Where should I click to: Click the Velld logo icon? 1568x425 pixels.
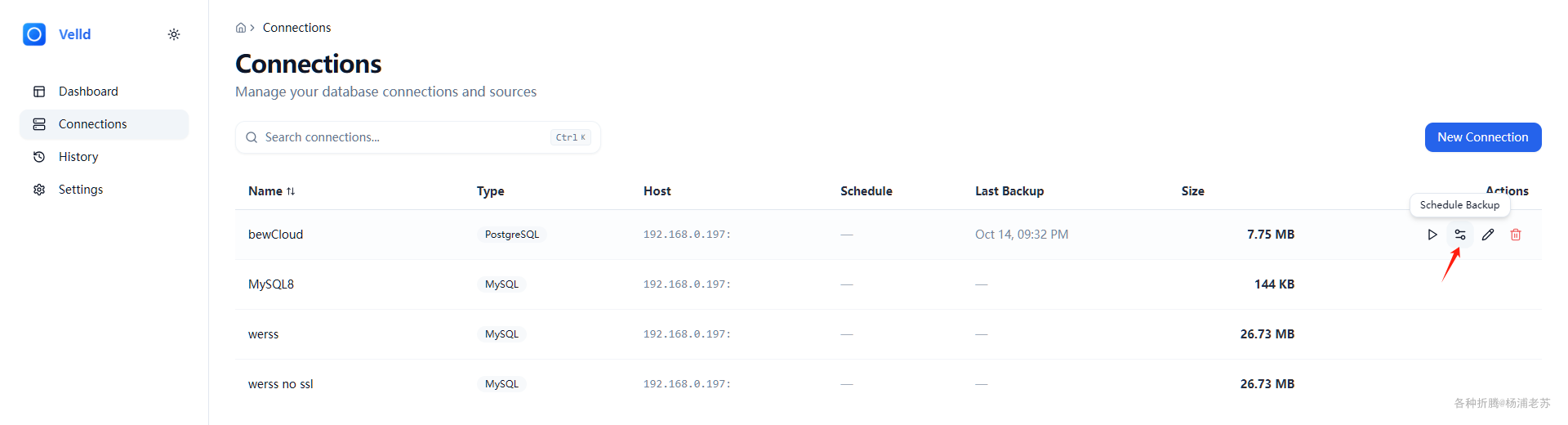tap(34, 34)
